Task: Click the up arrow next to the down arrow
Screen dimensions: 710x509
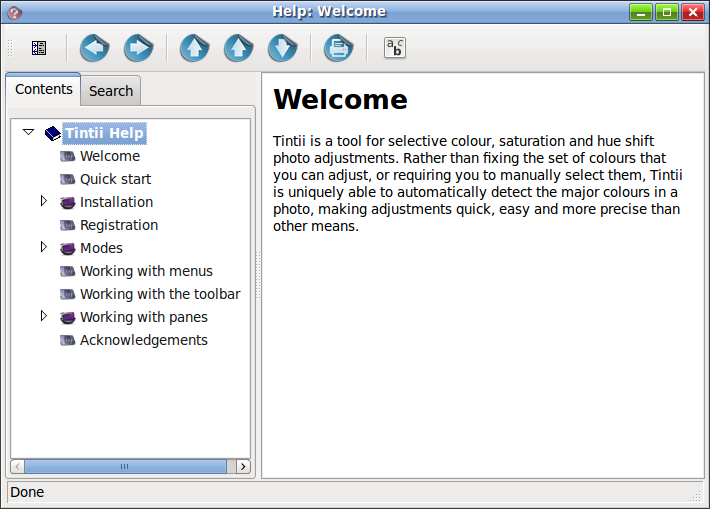Action: 239,48
